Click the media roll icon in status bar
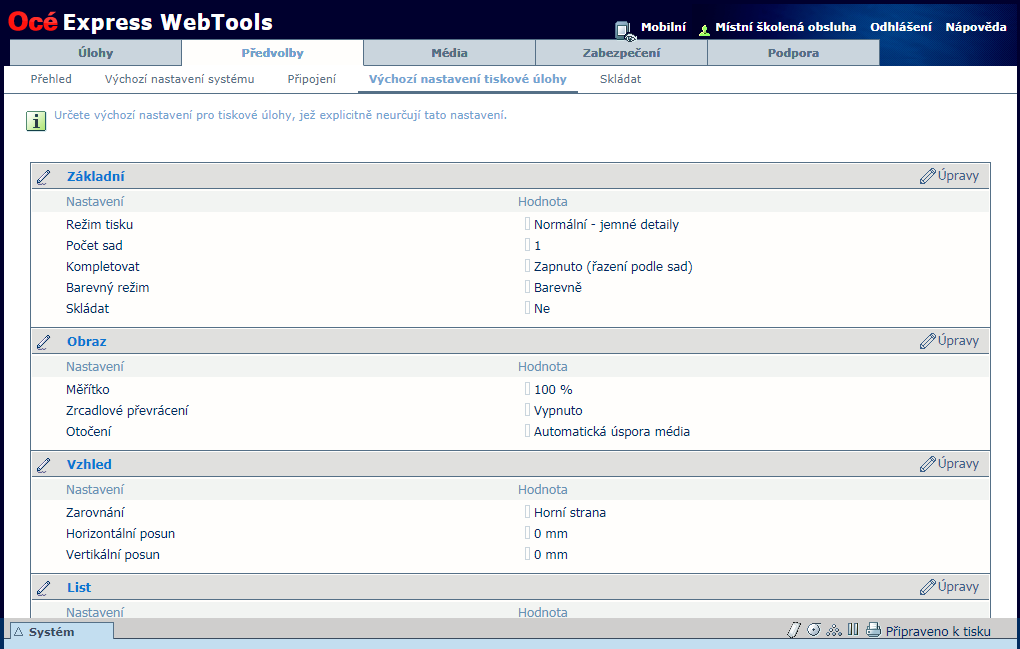1020x649 pixels. (814, 630)
